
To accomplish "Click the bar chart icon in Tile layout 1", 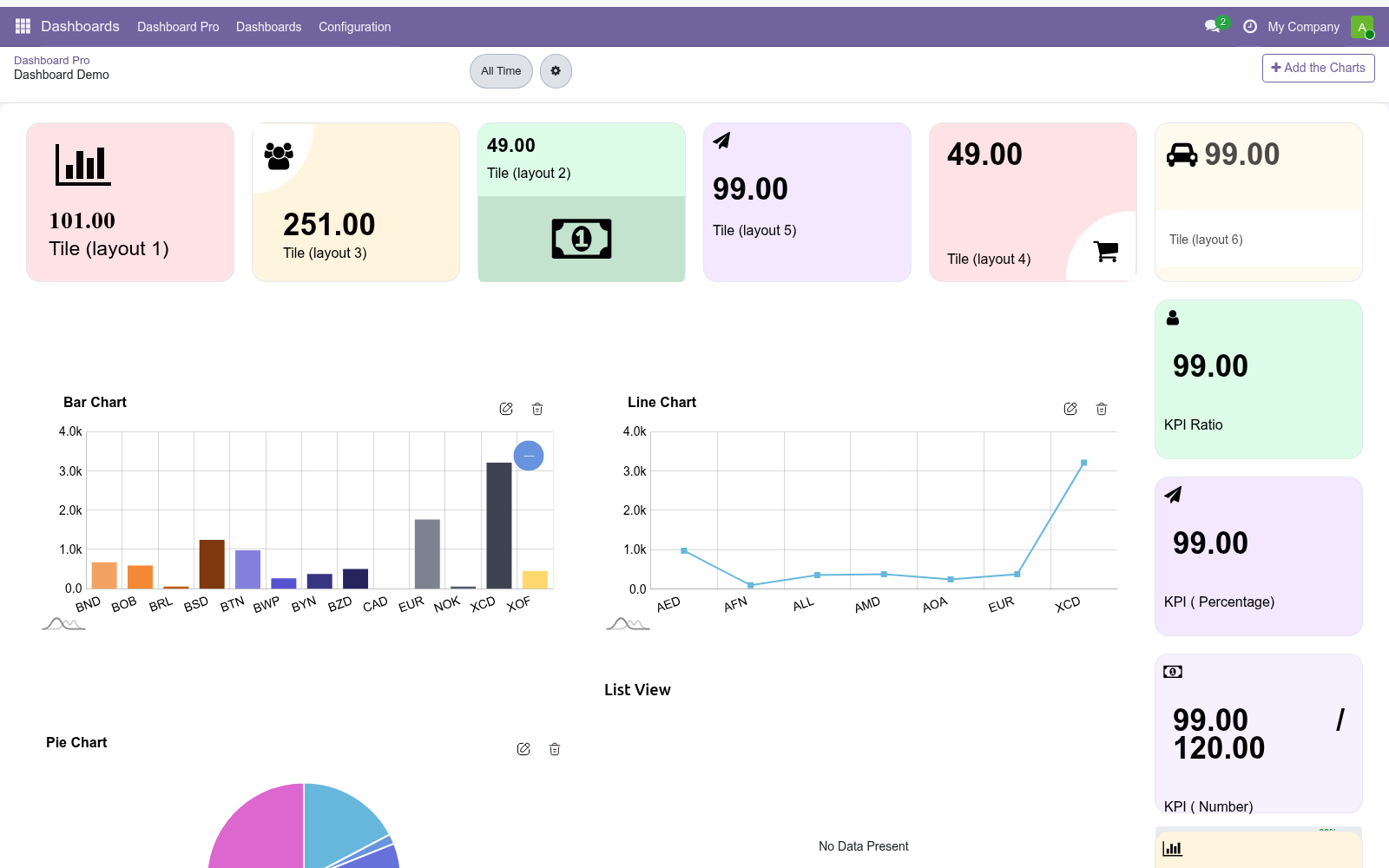I will [83, 164].
